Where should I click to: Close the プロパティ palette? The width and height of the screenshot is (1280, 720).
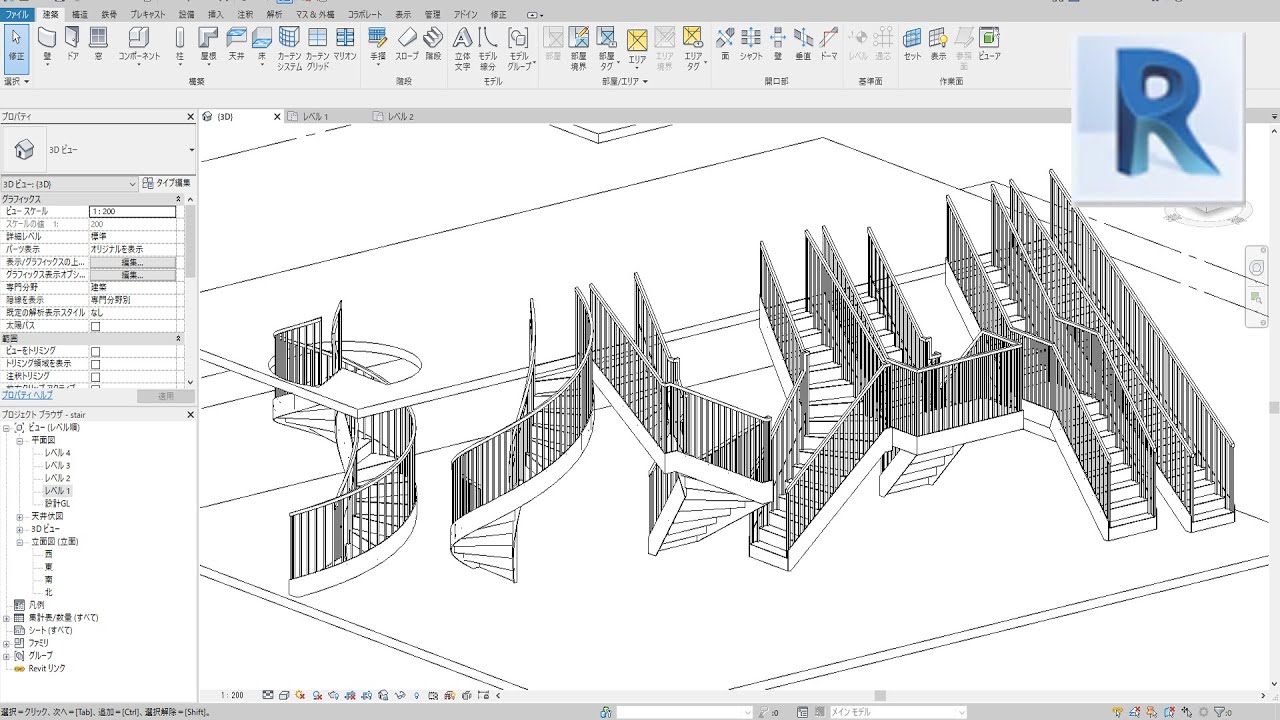pos(190,117)
